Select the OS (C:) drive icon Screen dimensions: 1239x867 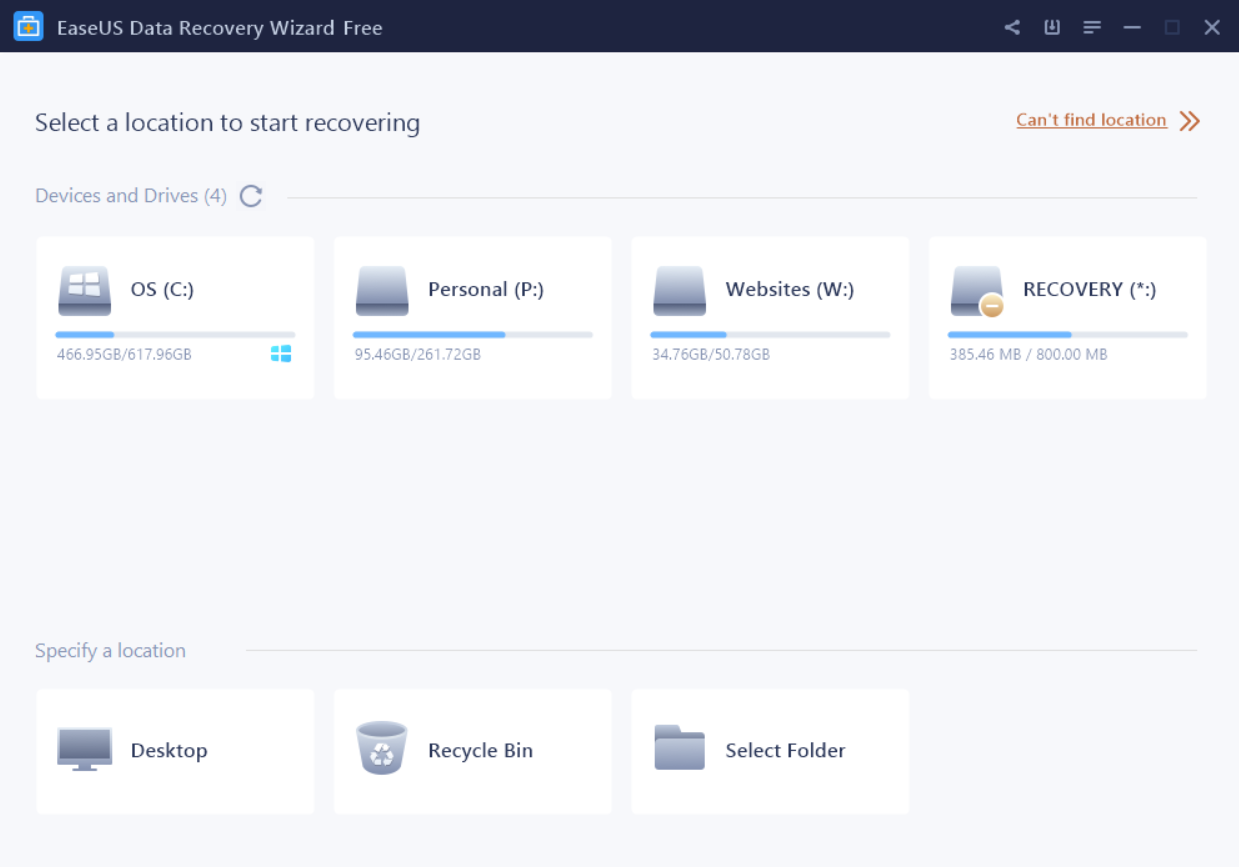(84, 291)
